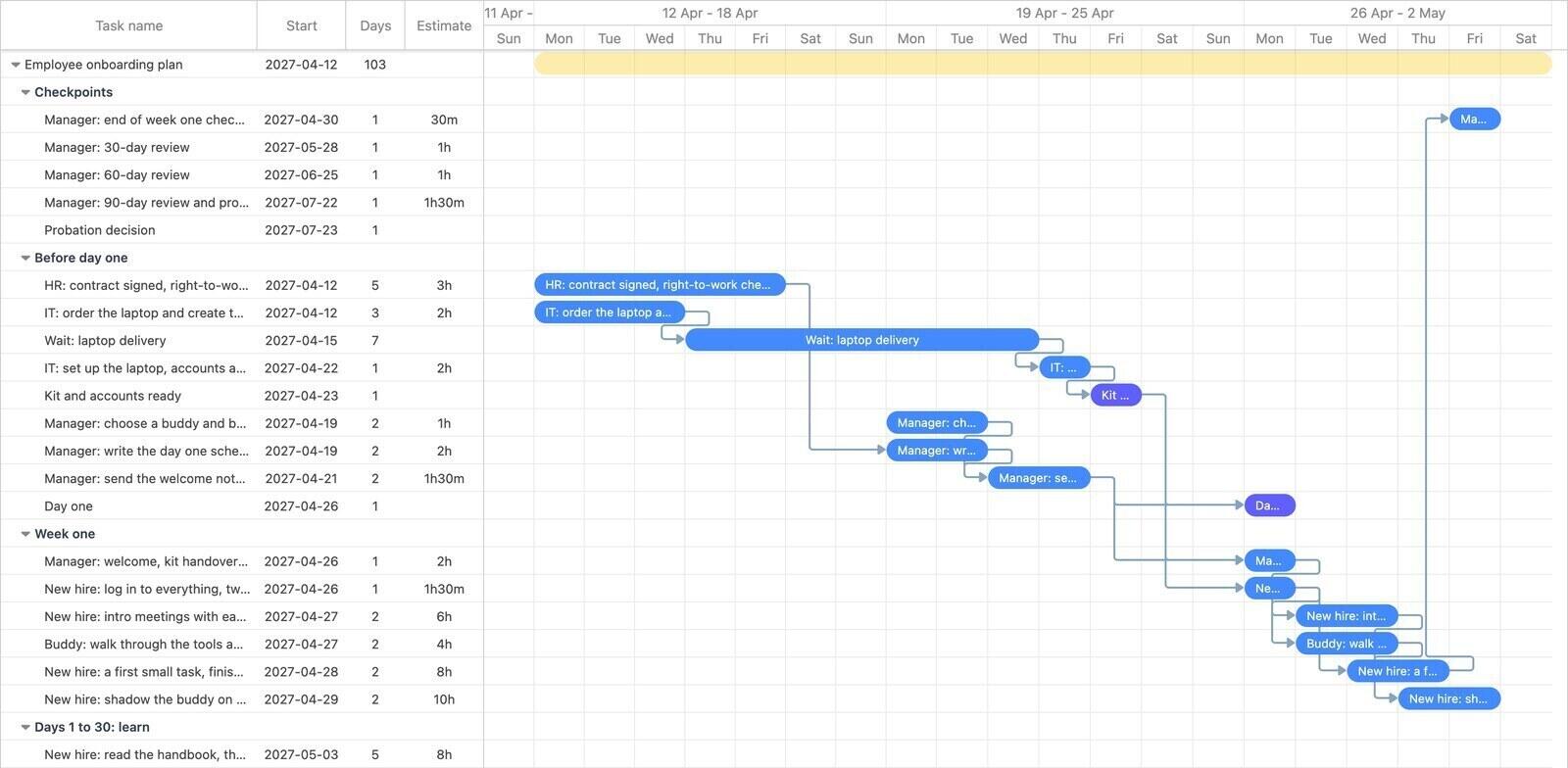The height and width of the screenshot is (768, 1568).
Task: Click the Task name column header
Action: tap(128, 25)
